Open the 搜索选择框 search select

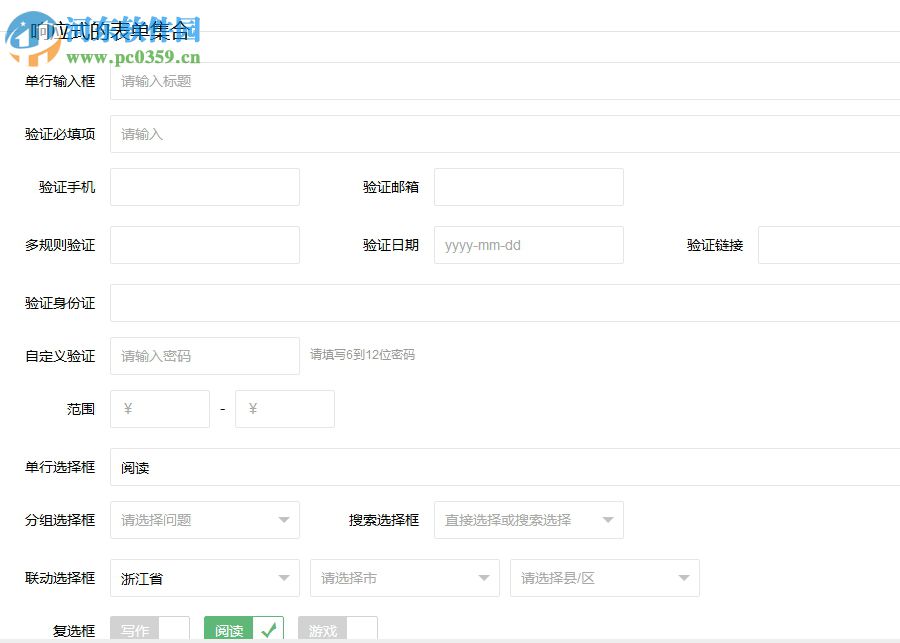529,520
